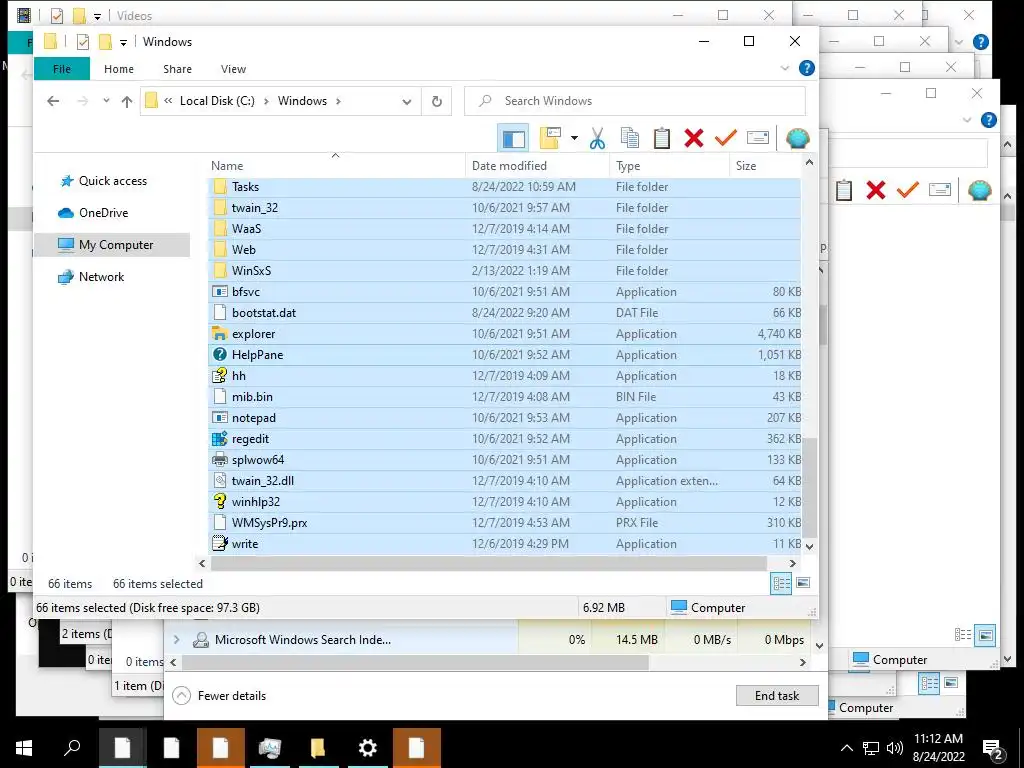
Task: Select the bootstat.dat file
Action: 504,313
